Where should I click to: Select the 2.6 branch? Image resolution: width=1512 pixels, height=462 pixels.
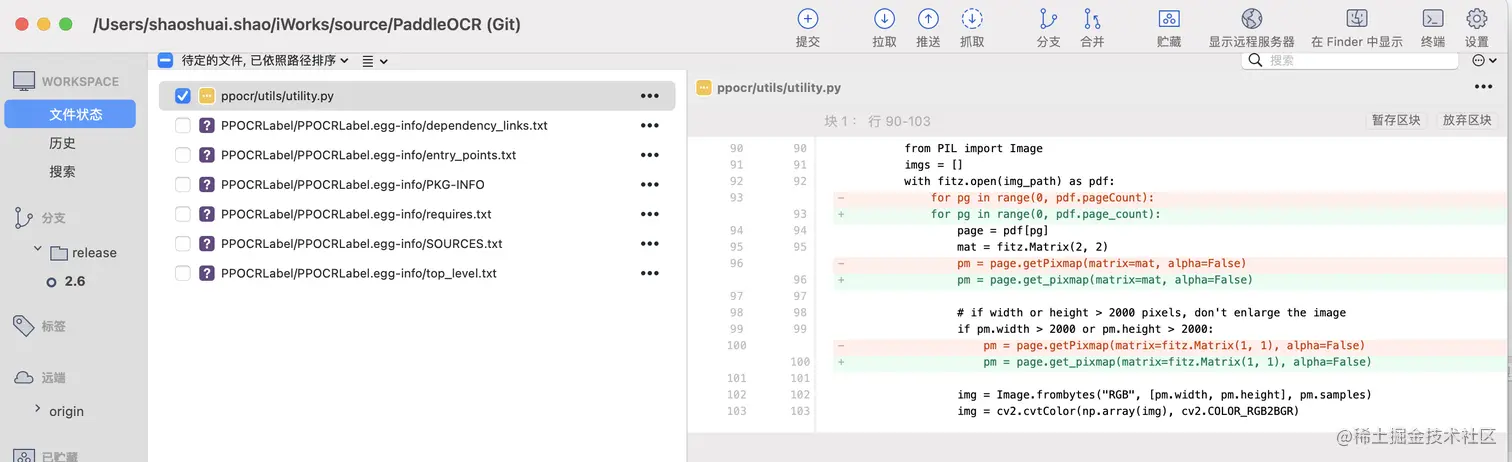click(x=75, y=281)
